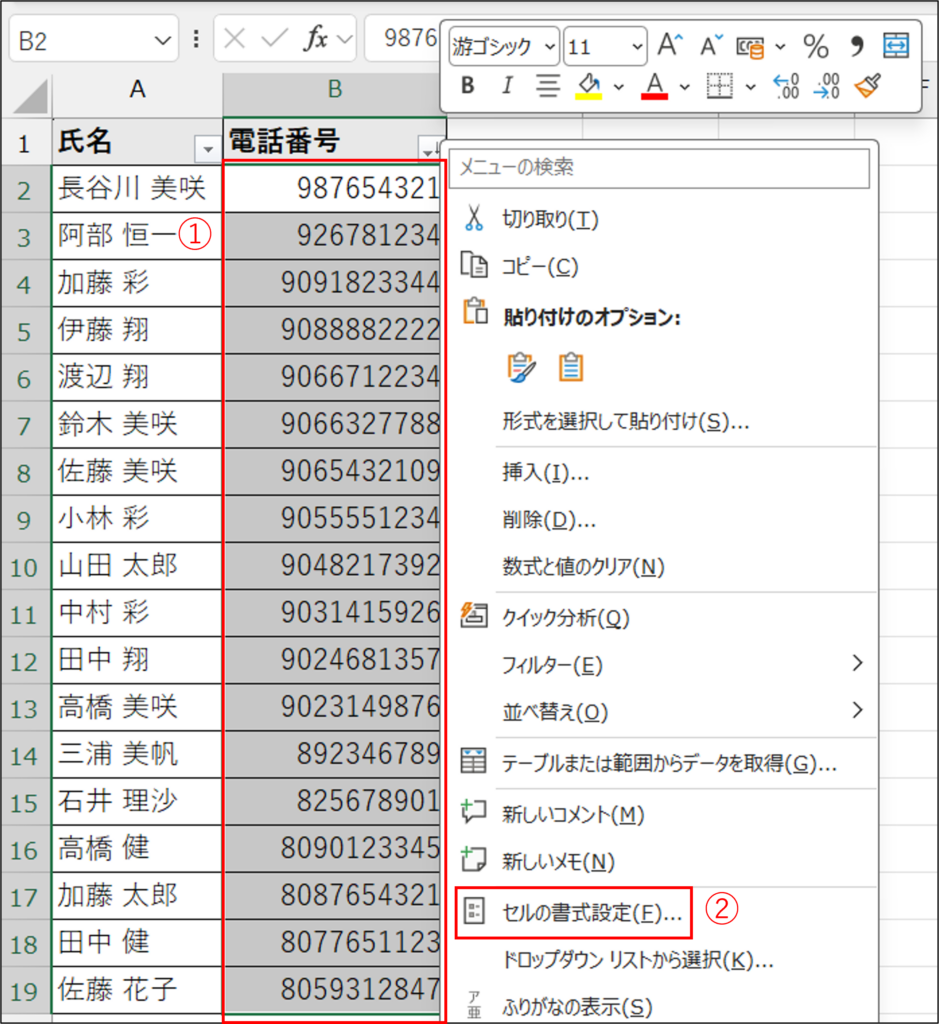
Task: Click the Bold button in mini toolbar
Action: point(468,86)
